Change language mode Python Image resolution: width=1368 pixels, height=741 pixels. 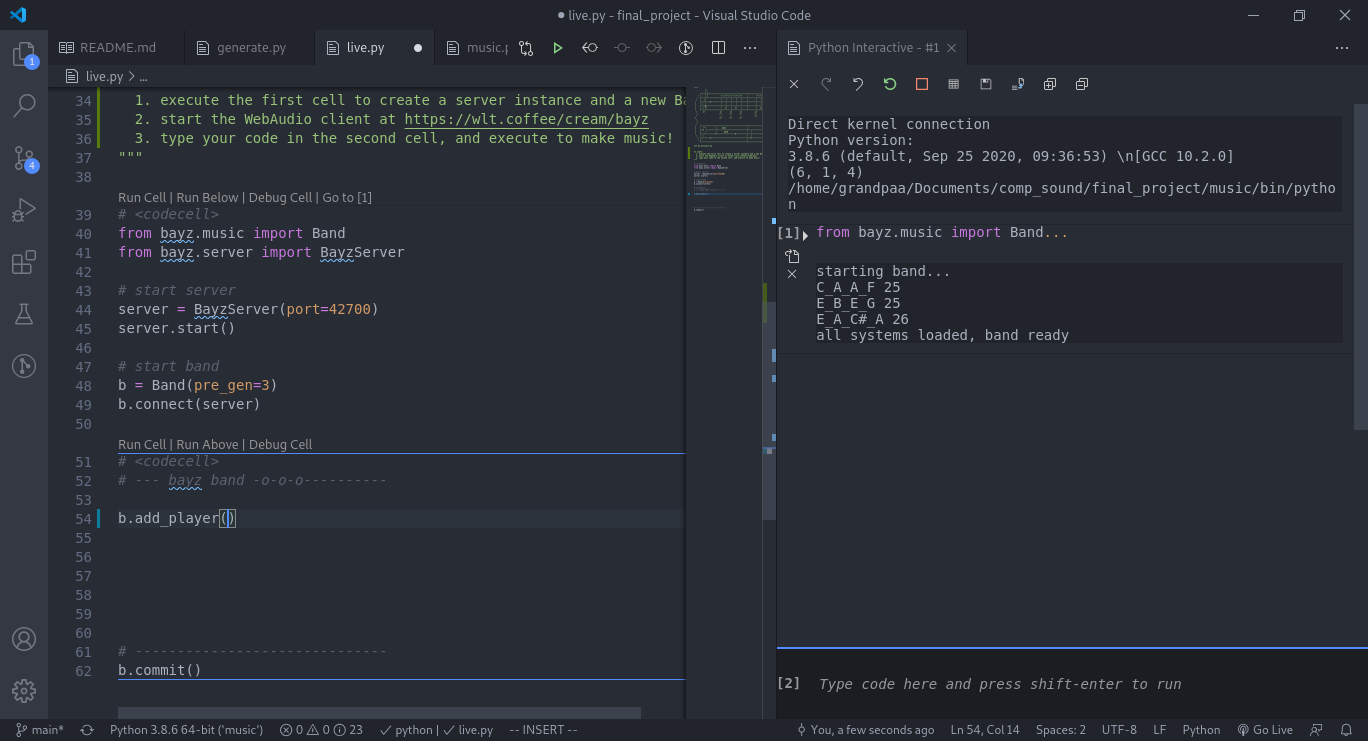point(1201,730)
